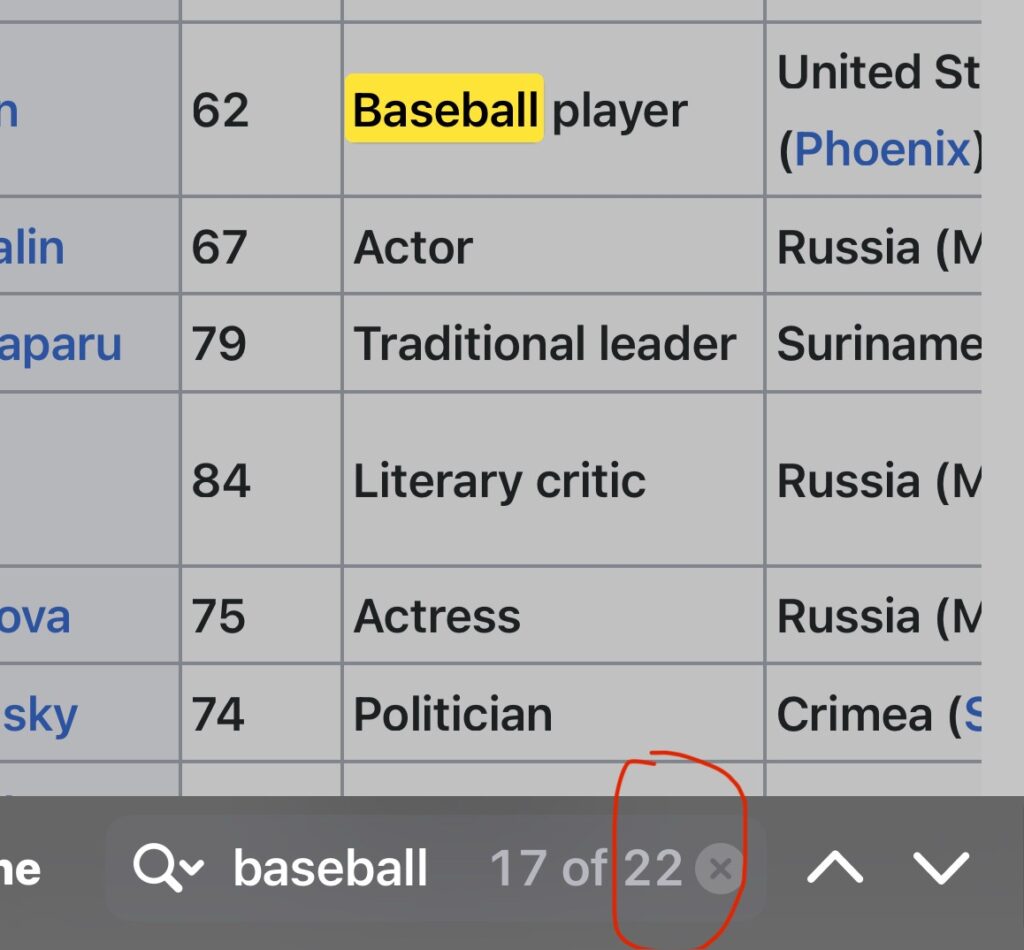Tap the "17 of 22" match counter
This screenshot has width=1024, height=950.
pyautogui.click(x=585, y=869)
